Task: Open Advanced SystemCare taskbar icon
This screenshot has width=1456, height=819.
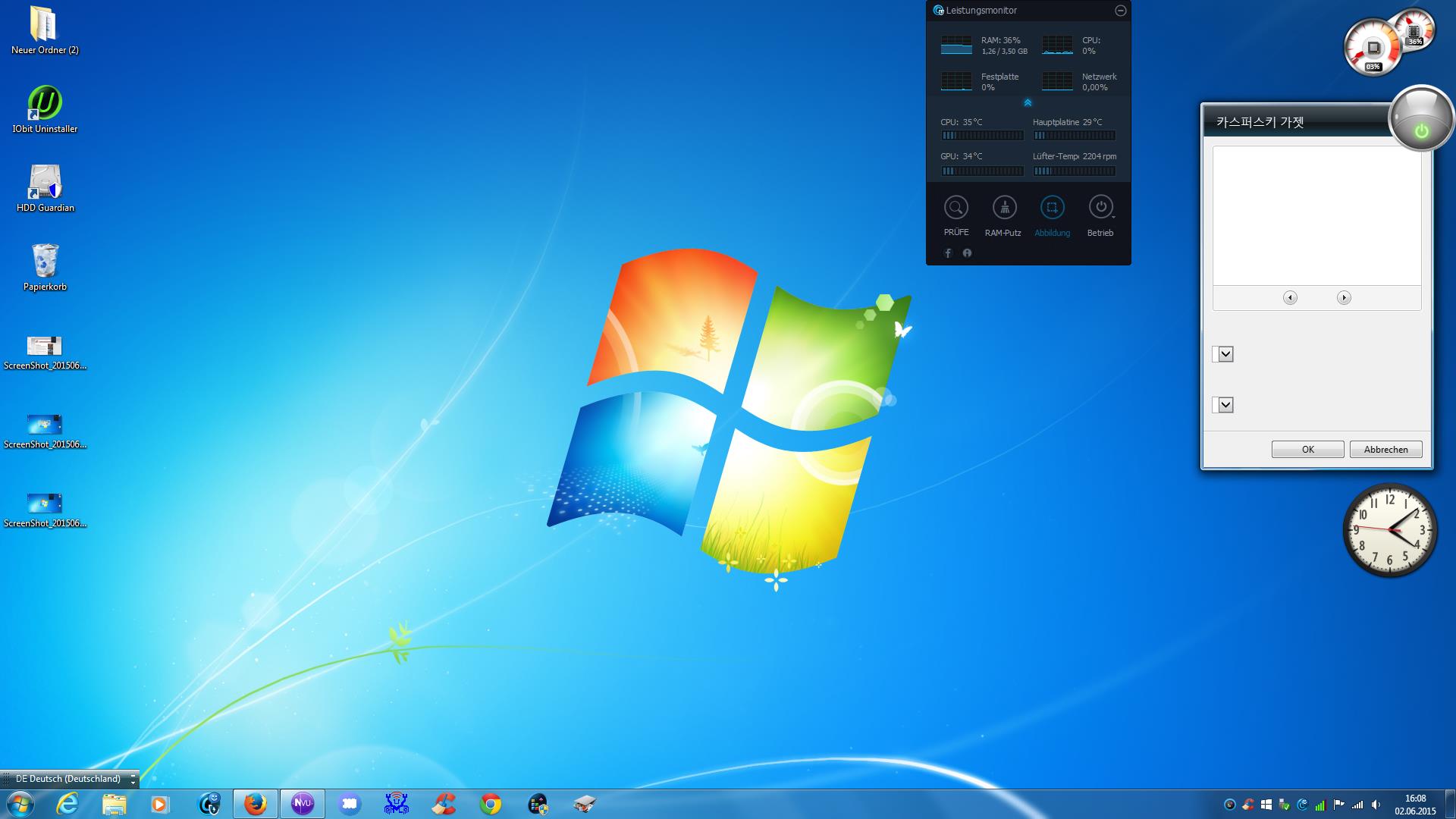Action: pyautogui.click(x=209, y=804)
